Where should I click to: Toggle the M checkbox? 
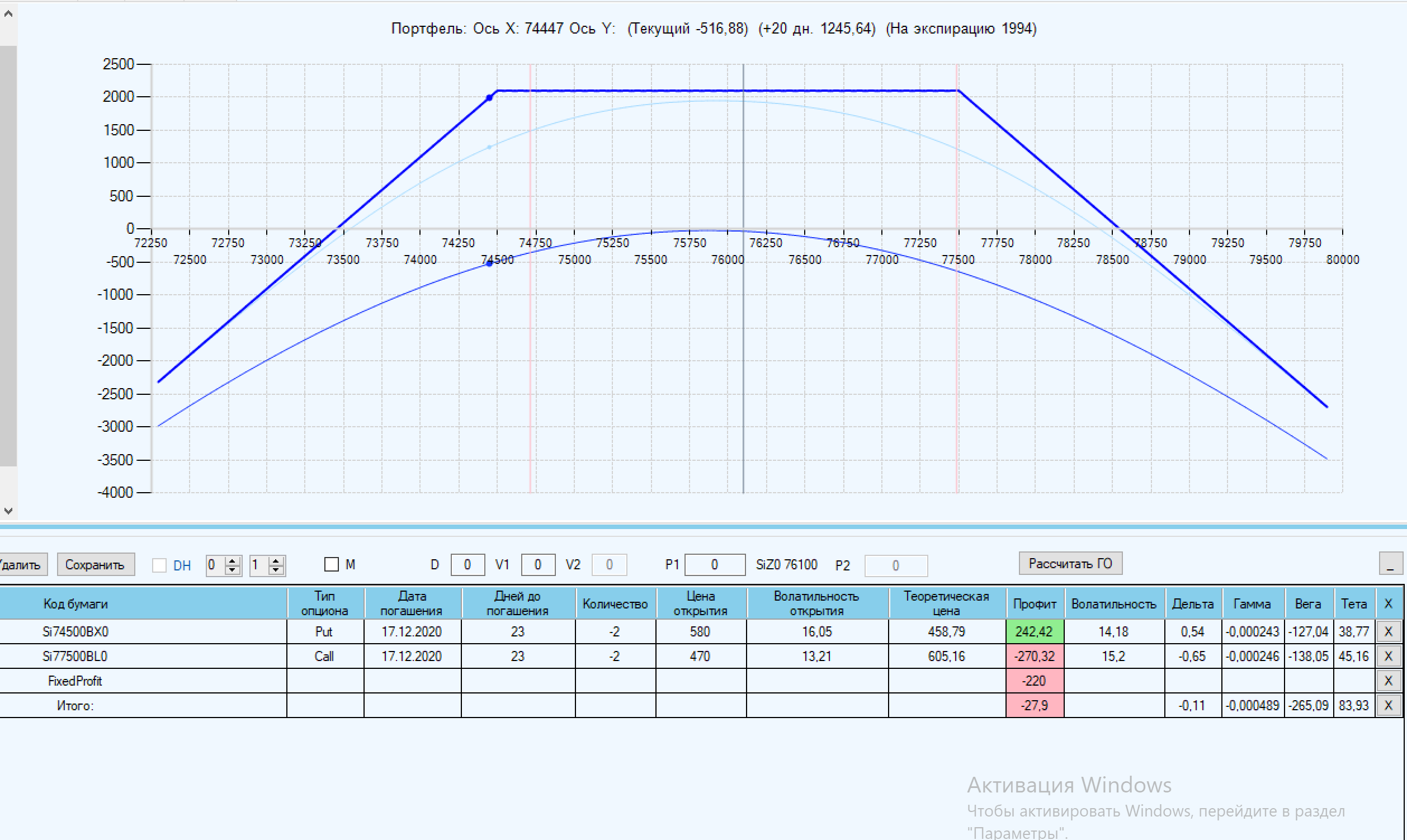[x=332, y=564]
